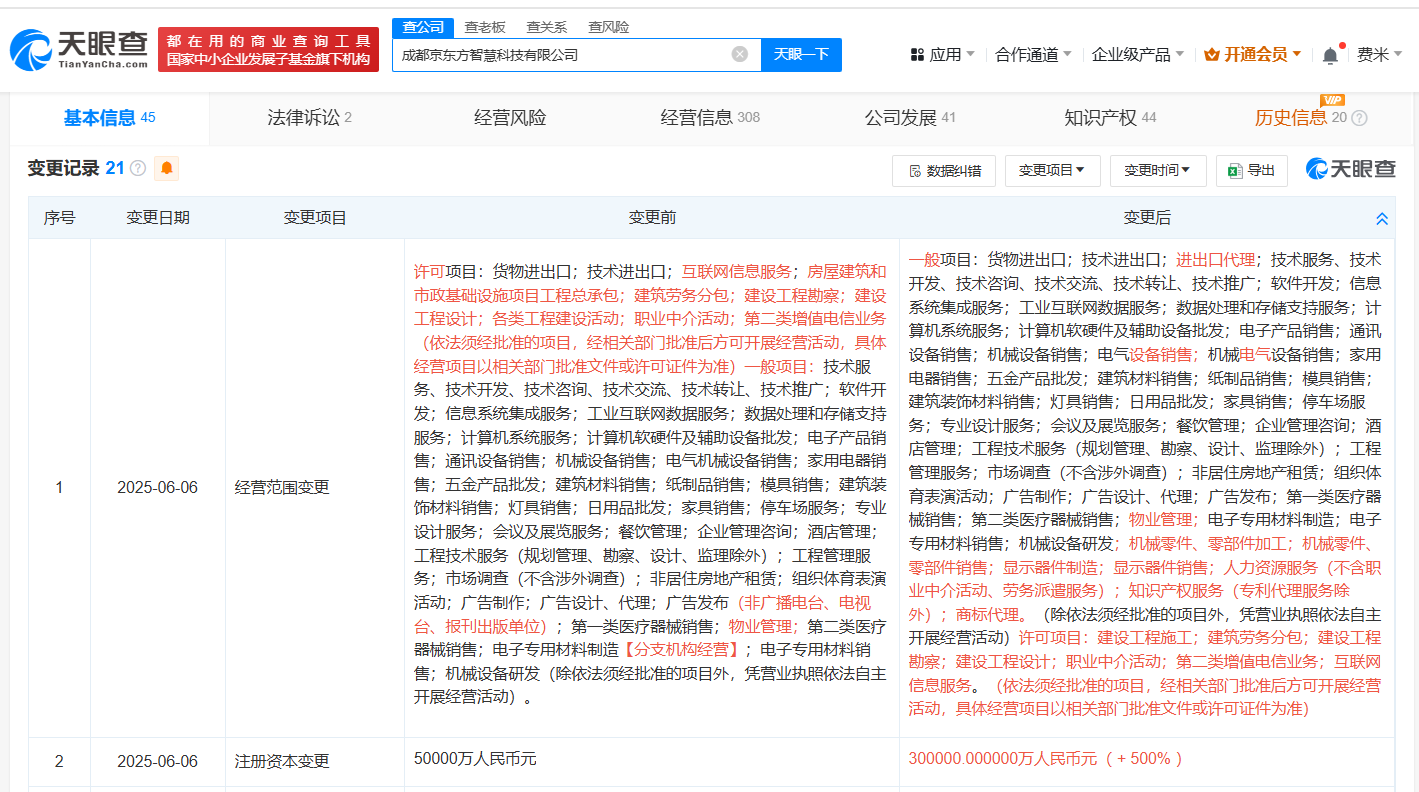Open the 开通会员 membership dropdown
The height and width of the screenshot is (792, 1419).
tap(1253, 54)
